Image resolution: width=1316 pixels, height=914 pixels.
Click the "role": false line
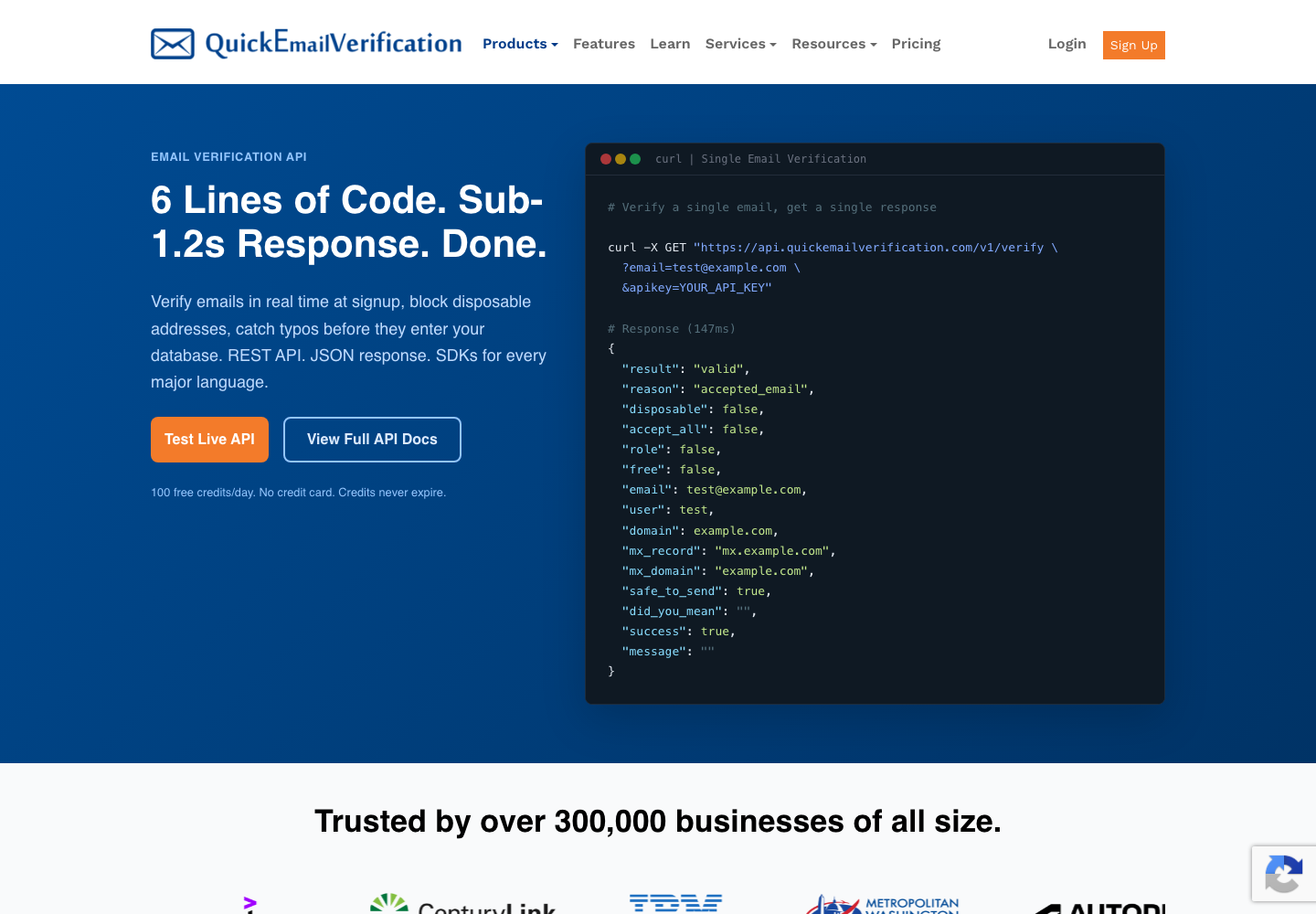coord(672,450)
